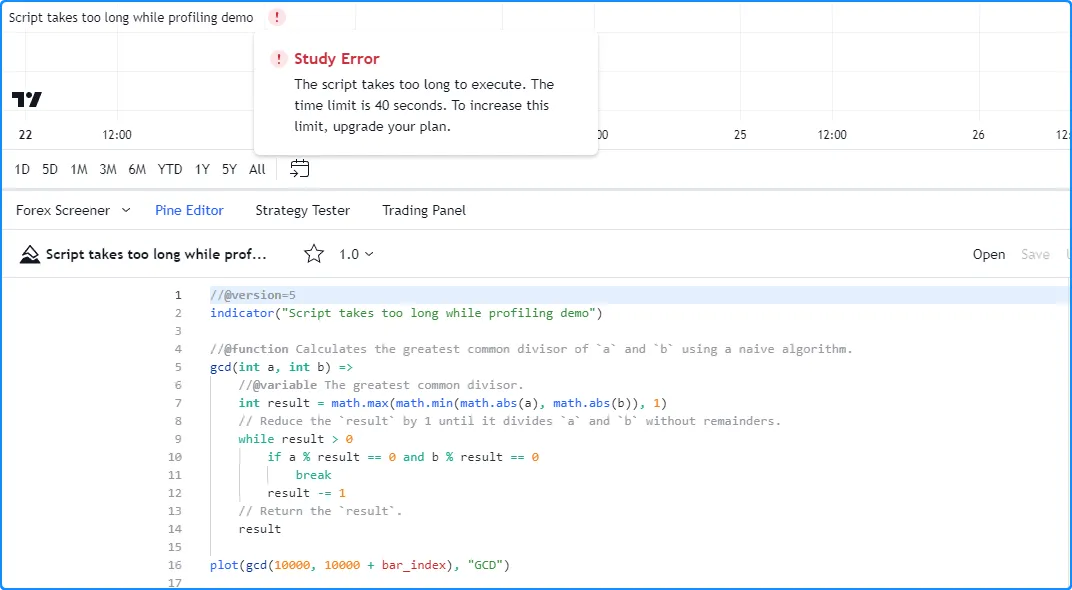Viewport: 1072px width, 590px height.
Task: Click line 16 plot code in editor
Action: 360,565
